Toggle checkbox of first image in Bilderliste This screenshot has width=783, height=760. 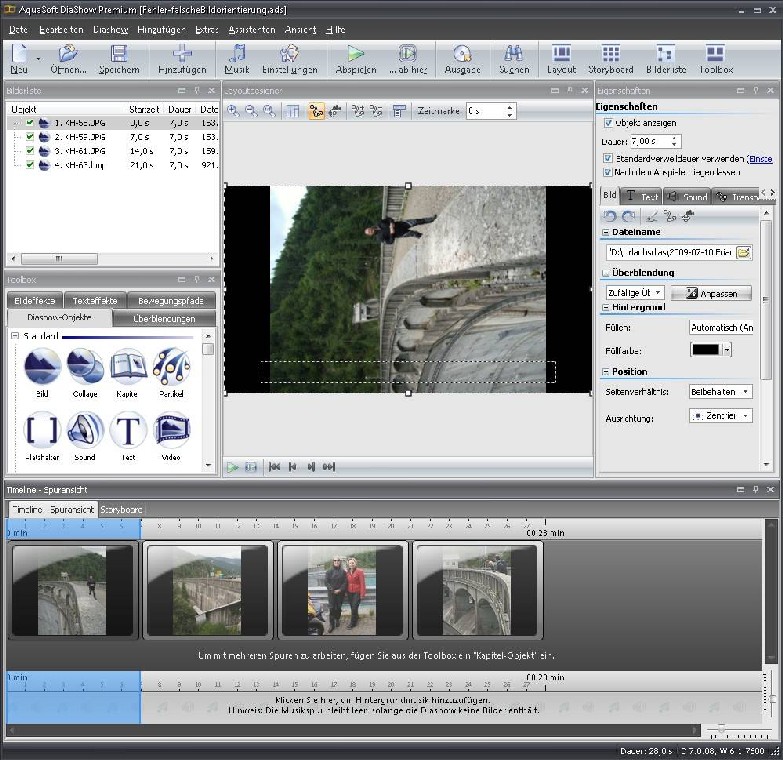(x=30, y=123)
